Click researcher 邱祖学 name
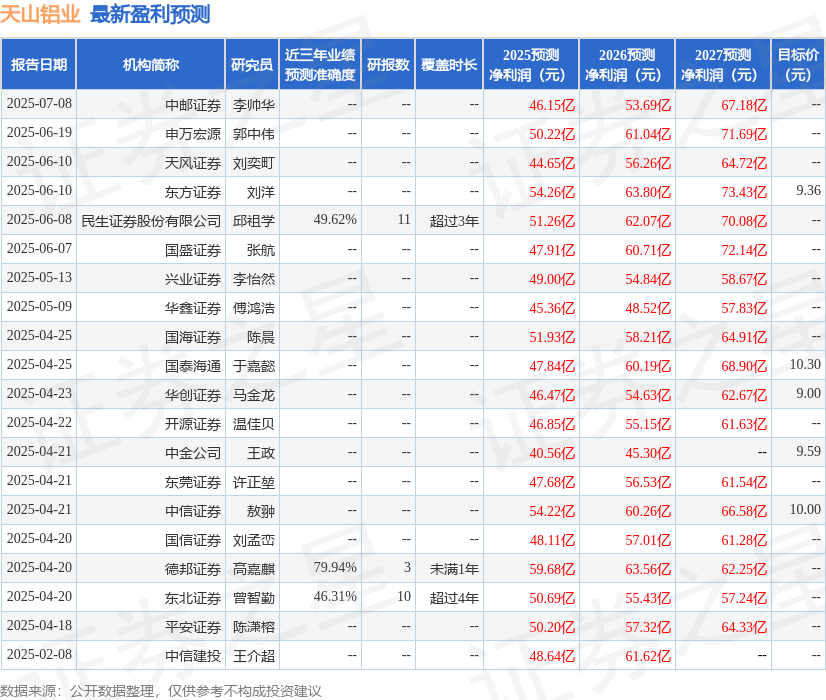Viewport: 826px width, 700px height. coord(253,220)
